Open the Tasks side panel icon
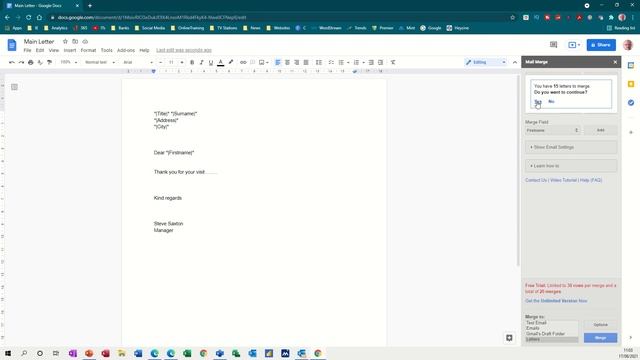The width and height of the screenshot is (640, 360). coord(631,102)
